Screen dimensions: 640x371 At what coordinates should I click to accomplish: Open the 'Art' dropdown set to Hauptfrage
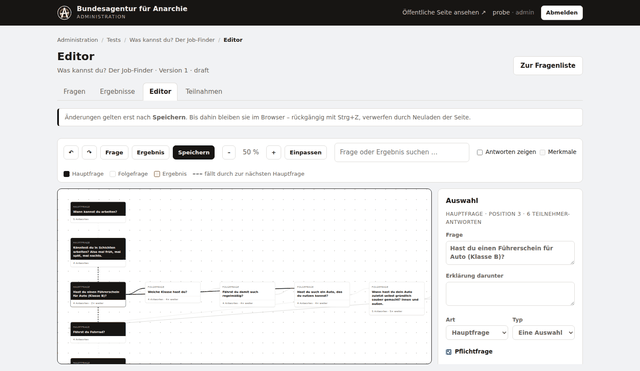[477, 333]
